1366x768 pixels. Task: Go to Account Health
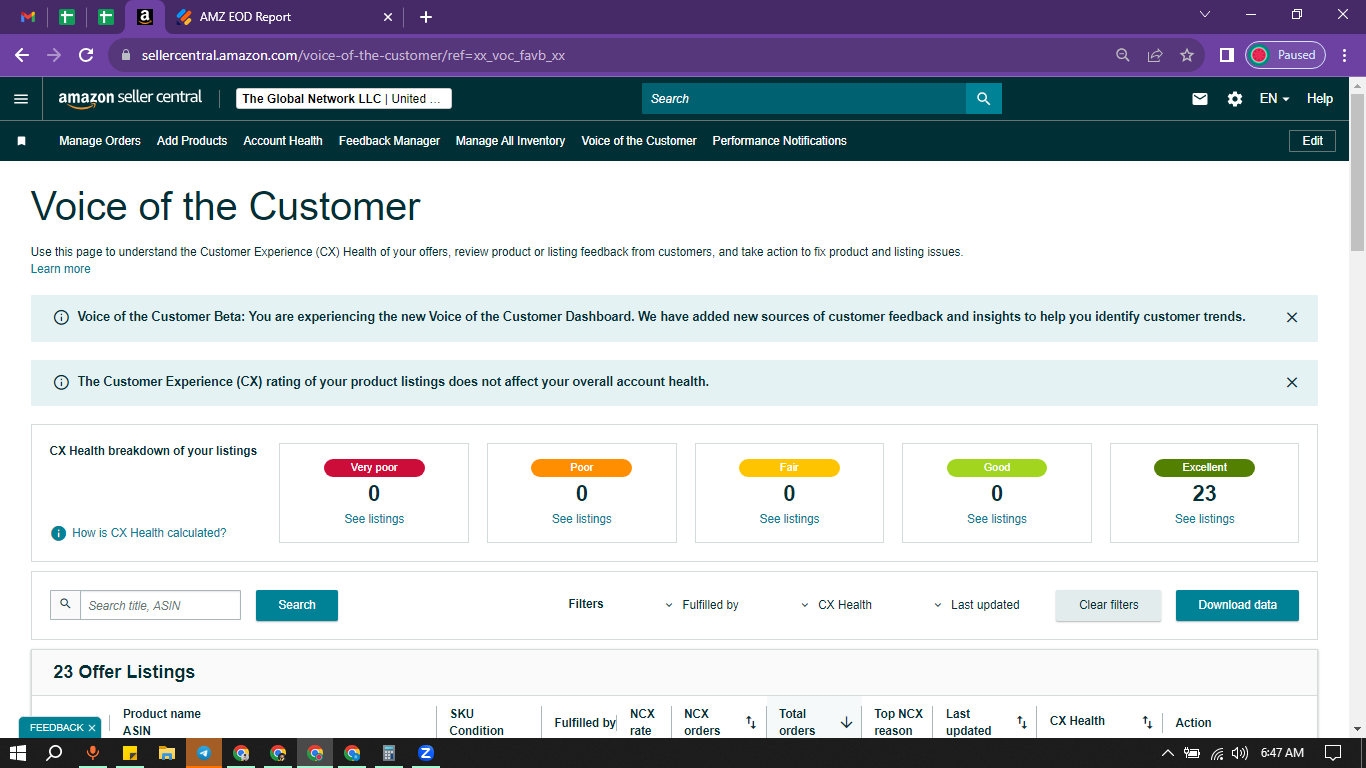[283, 141]
